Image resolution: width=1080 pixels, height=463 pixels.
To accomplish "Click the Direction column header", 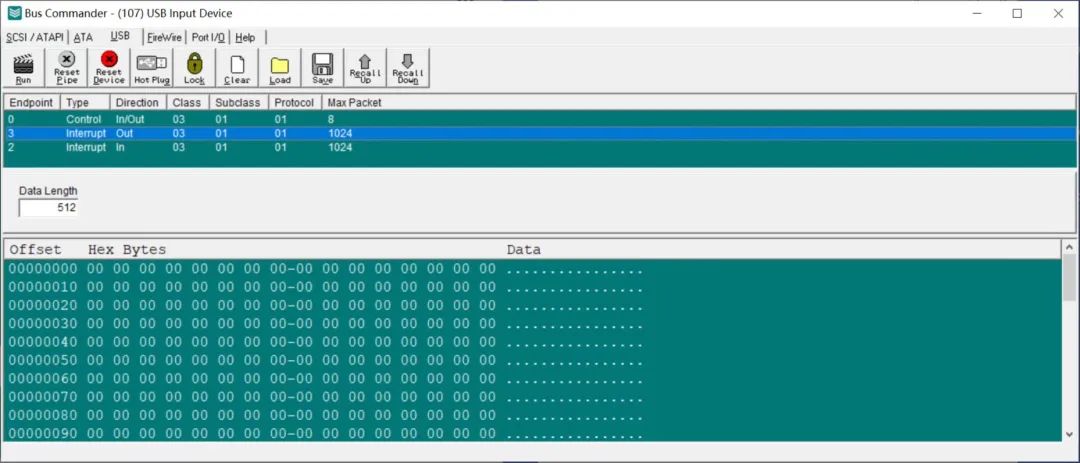I will (138, 103).
